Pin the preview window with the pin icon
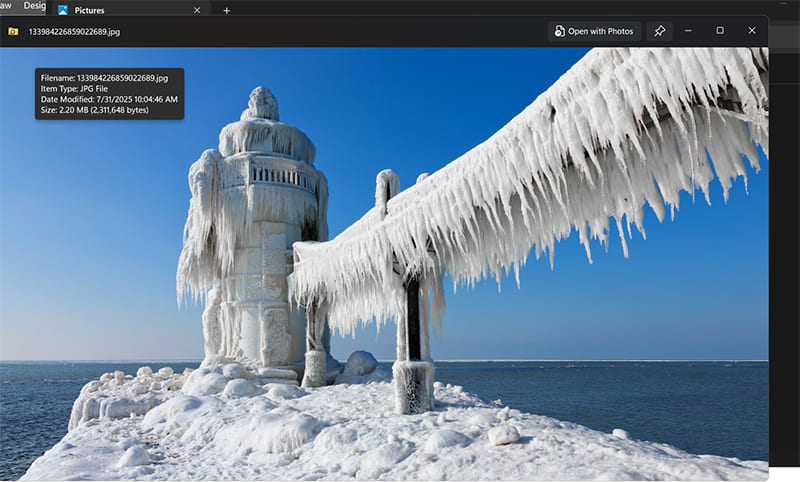This screenshot has height=482, width=800. 659,31
